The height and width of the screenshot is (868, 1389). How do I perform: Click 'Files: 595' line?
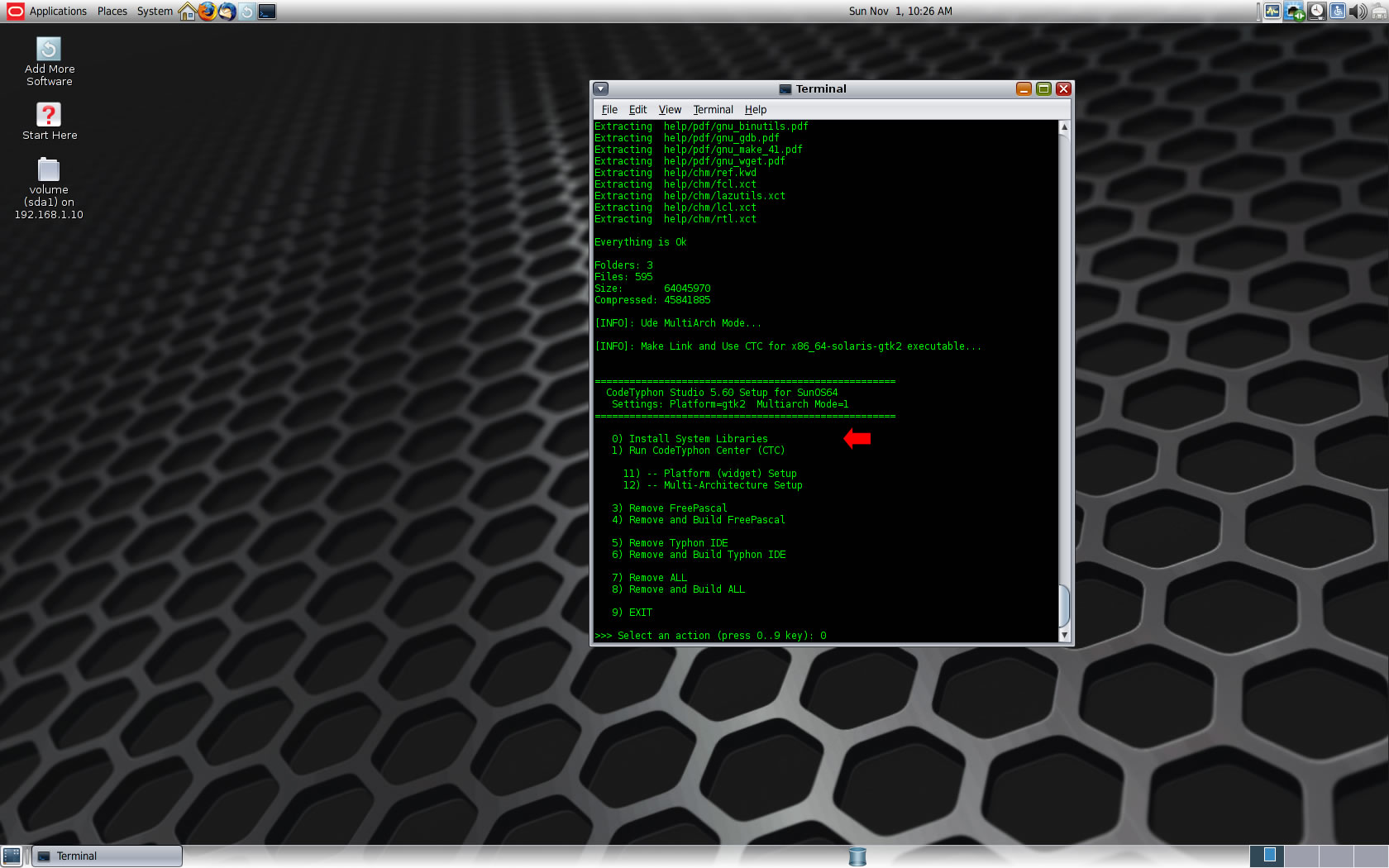(623, 277)
